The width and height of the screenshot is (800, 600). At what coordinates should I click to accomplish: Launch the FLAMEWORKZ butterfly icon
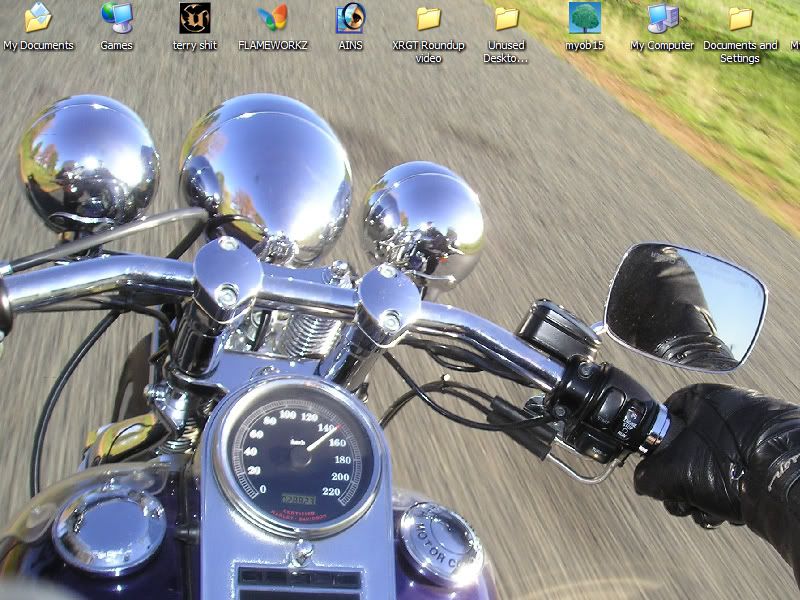coord(273,18)
